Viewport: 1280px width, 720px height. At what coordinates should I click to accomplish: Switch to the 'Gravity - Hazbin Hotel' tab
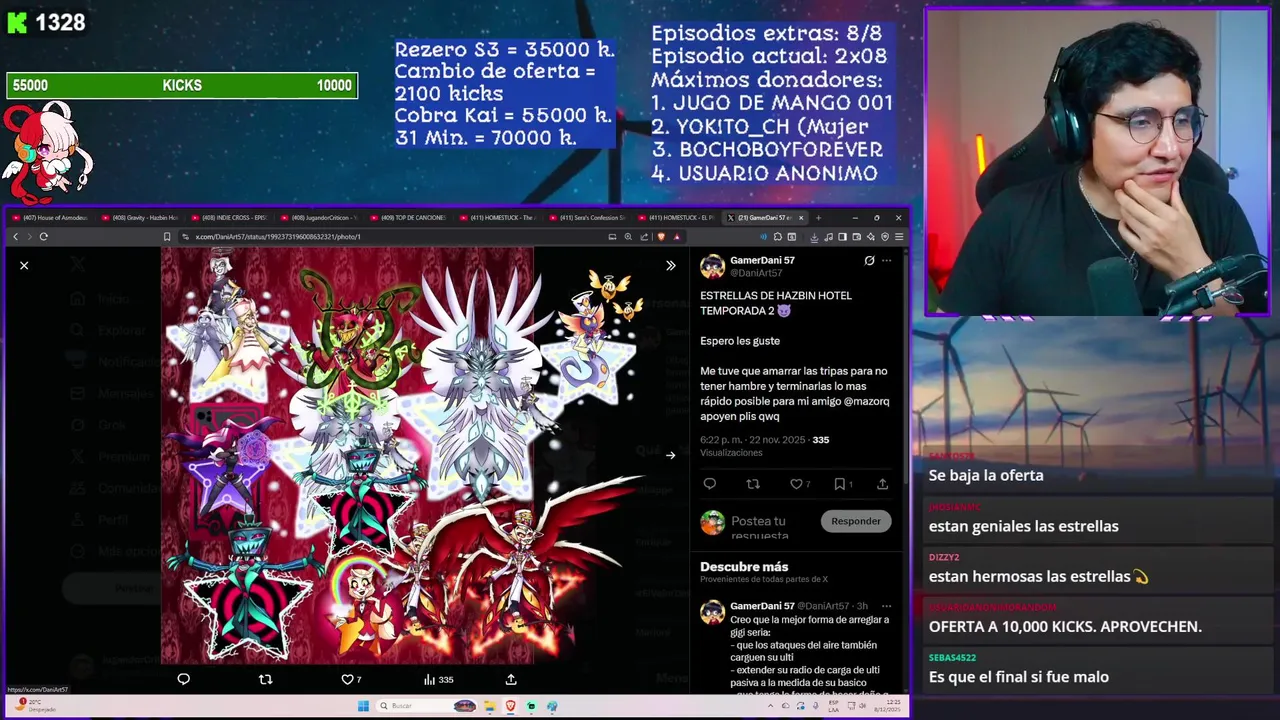click(142, 217)
